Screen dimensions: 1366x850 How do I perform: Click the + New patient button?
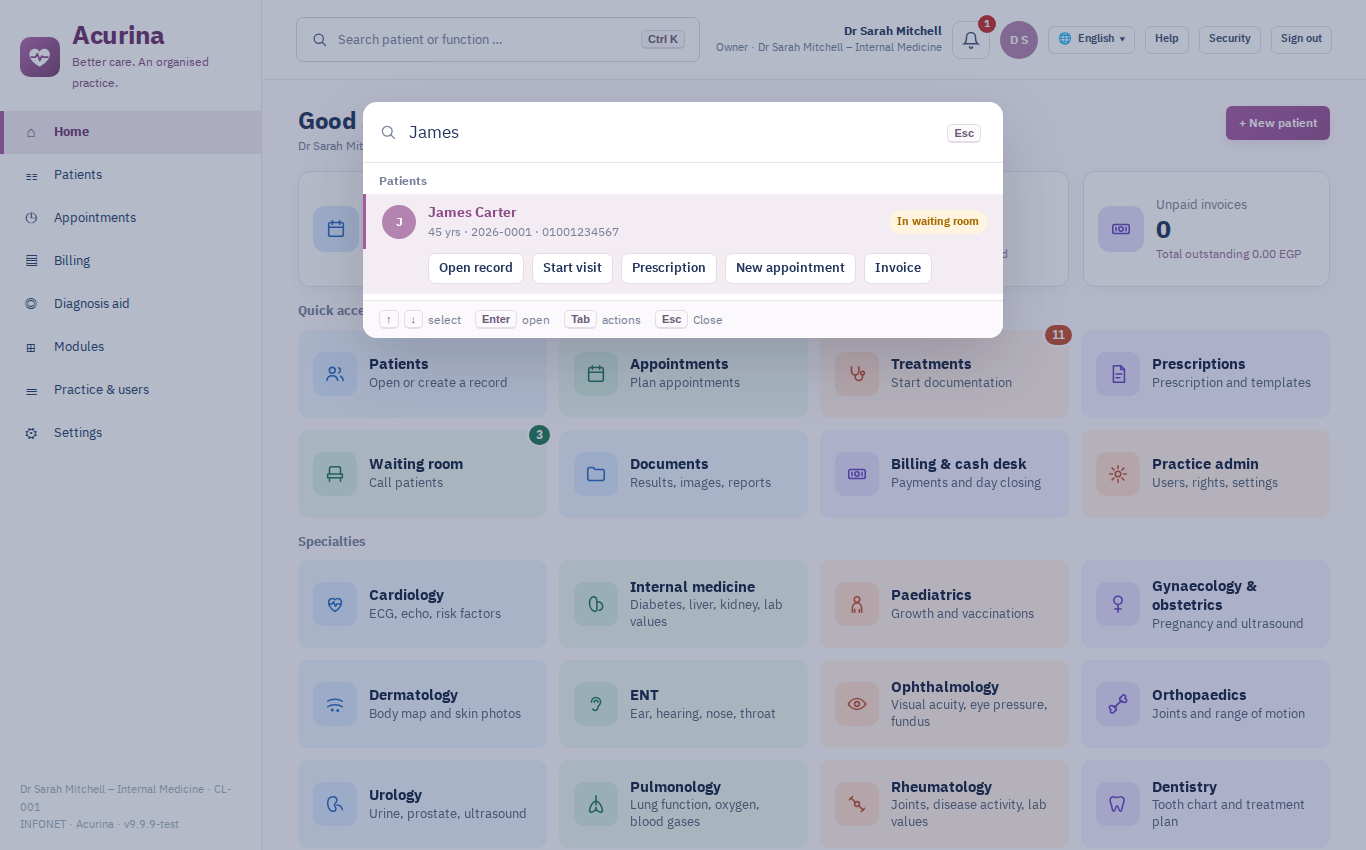pos(1278,123)
